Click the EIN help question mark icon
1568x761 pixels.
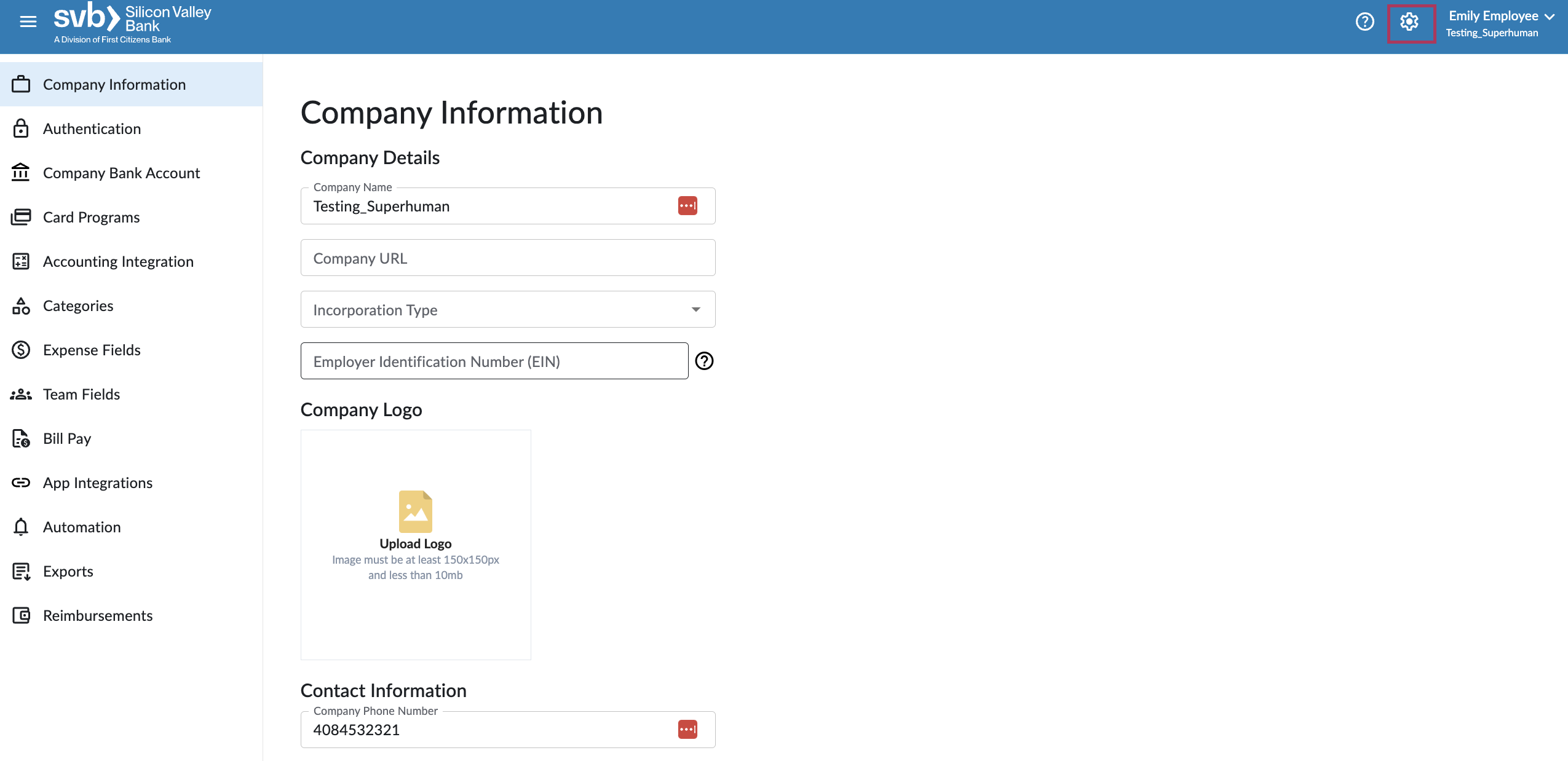pos(704,361)
